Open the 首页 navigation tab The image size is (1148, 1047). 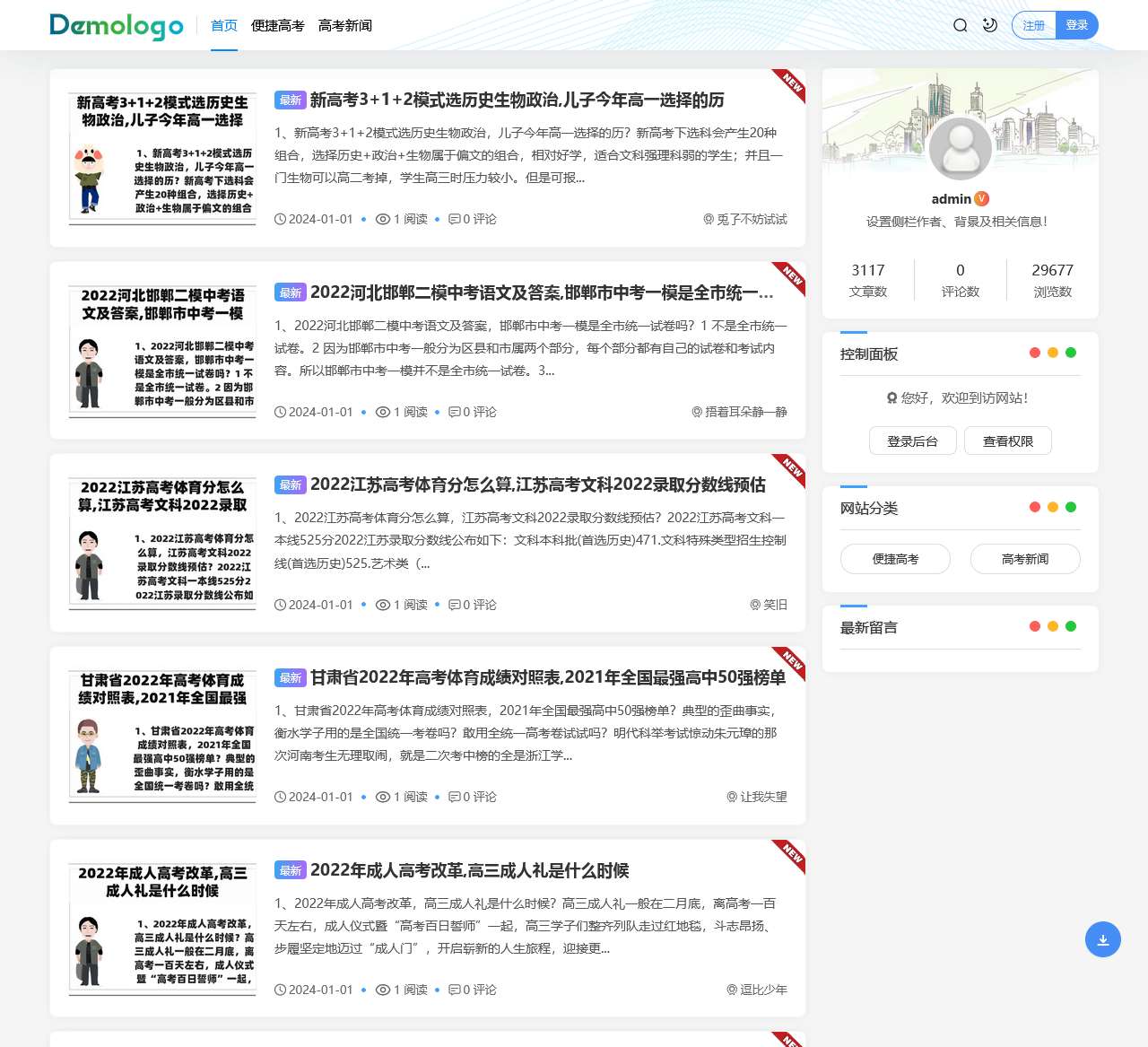tap(224, 25)
